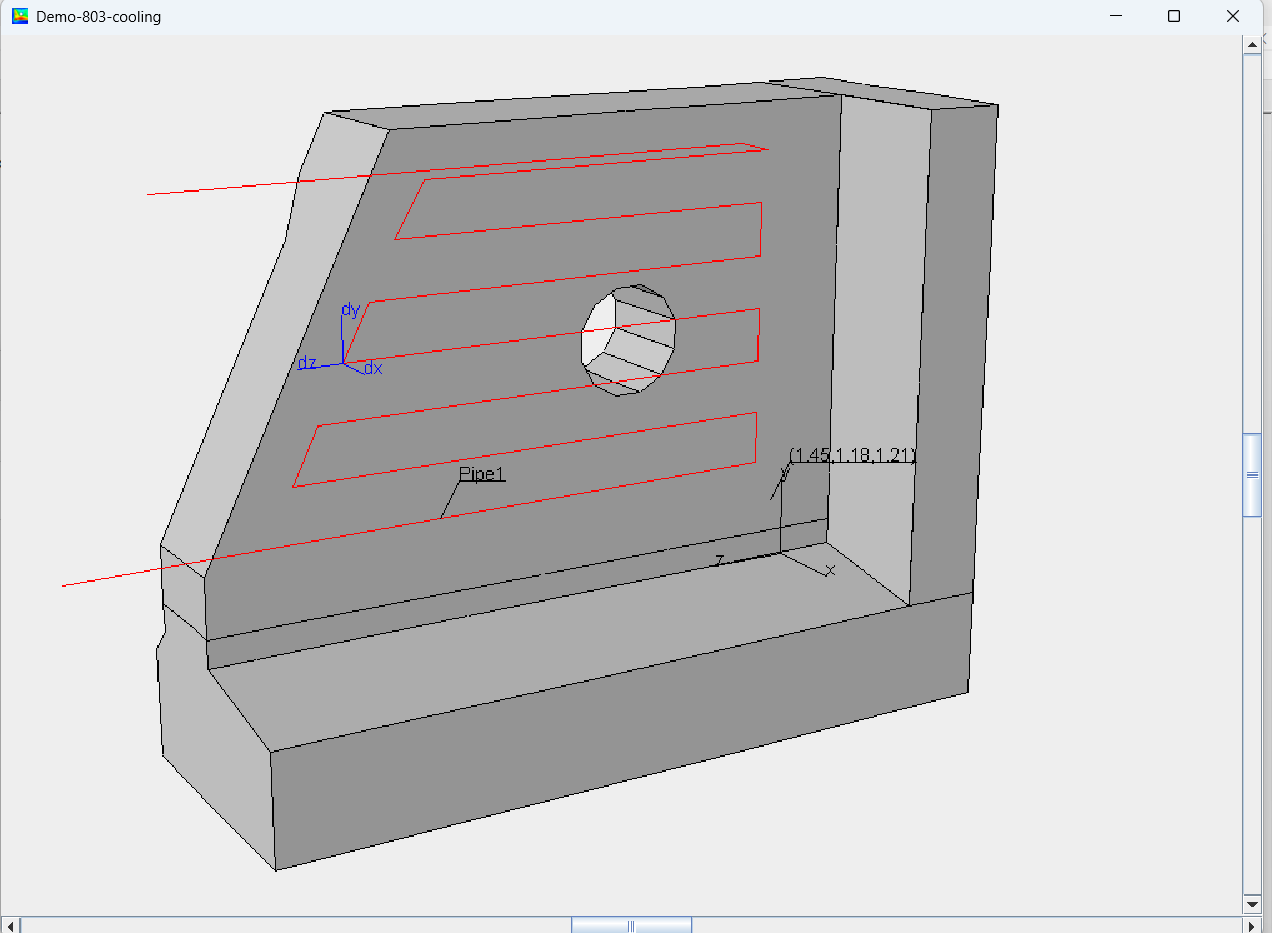
Task: Click the vertical scrollbar down arrow
Action: (x=1252, y=904)
